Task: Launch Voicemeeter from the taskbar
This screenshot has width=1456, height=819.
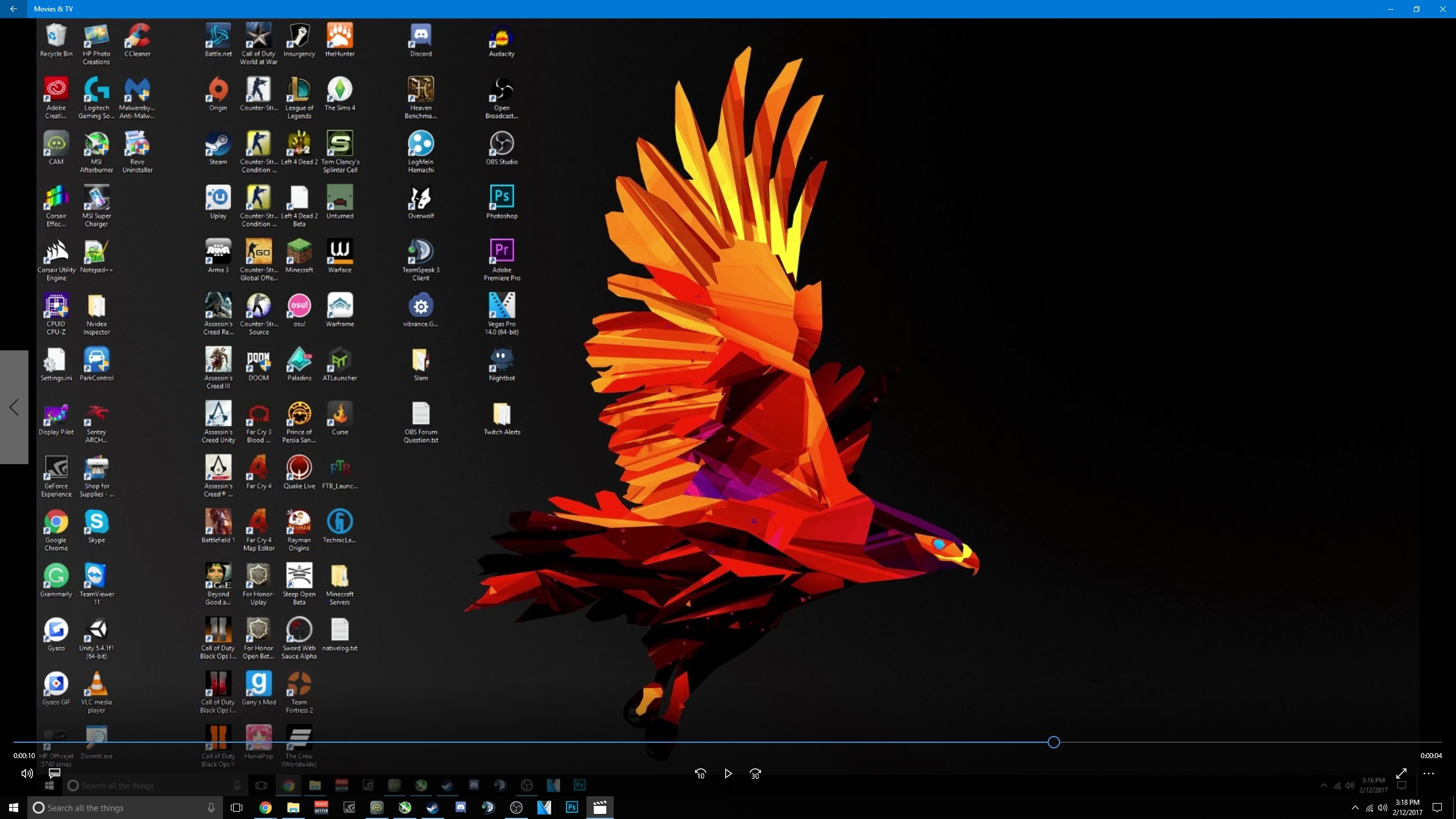Action: click(321, 808)
